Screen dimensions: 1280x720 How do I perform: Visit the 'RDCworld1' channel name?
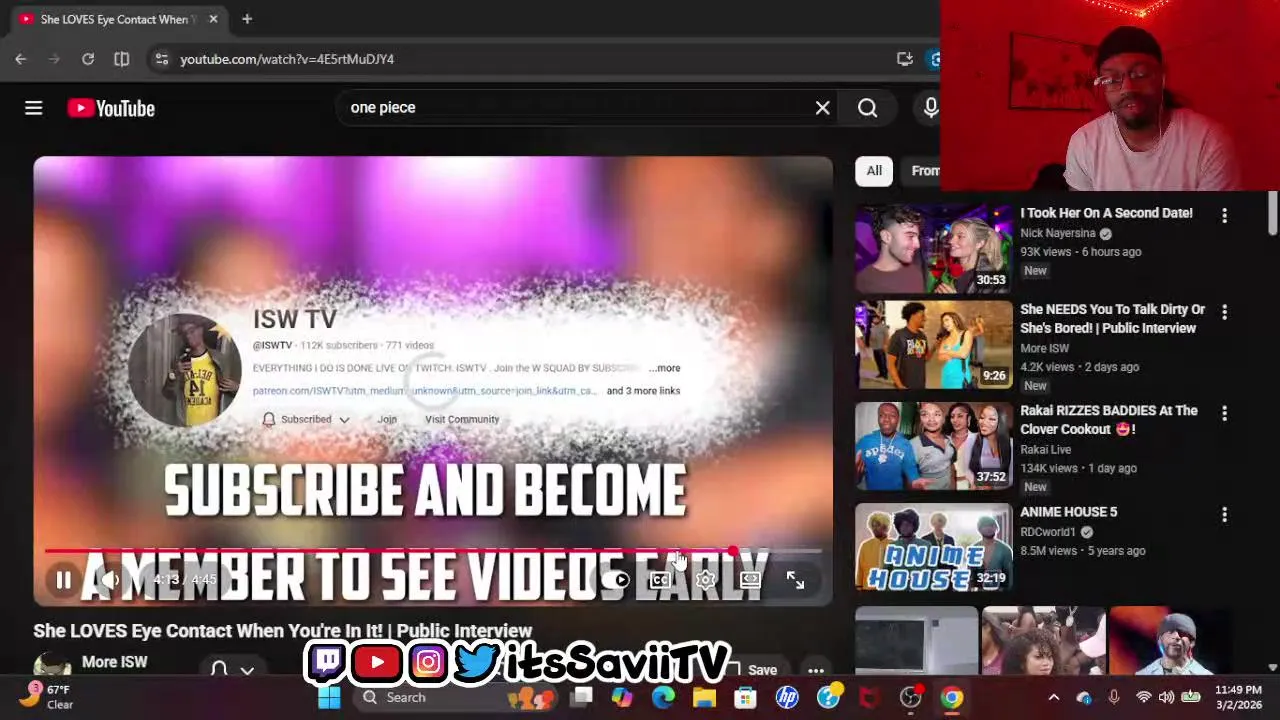(x=1048, y=532)
